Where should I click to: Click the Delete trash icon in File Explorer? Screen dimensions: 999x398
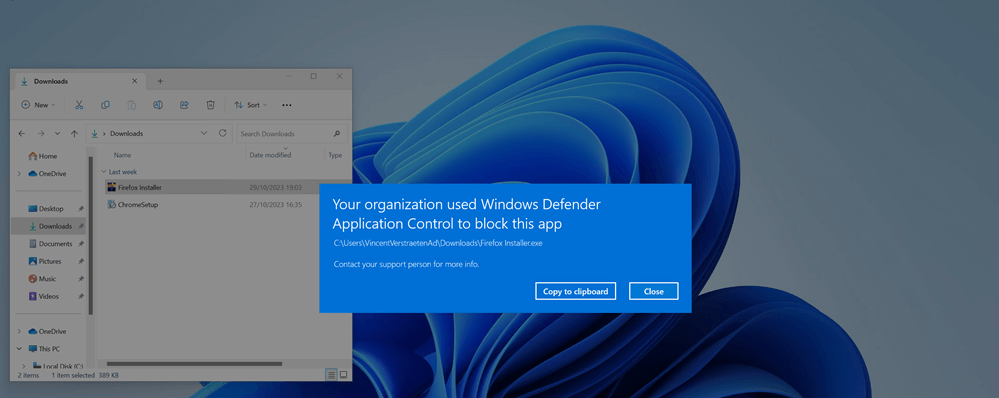(210, 105)
